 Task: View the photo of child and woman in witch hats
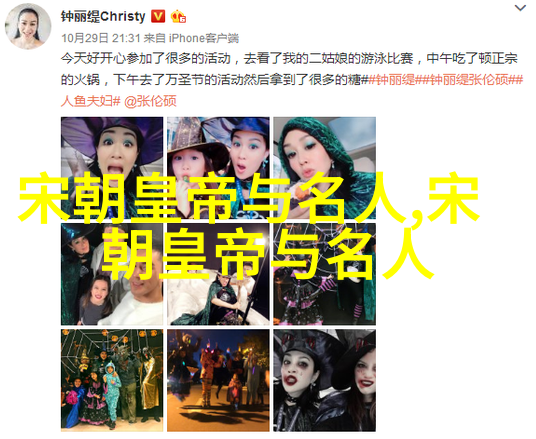click(x=218, y=168)
